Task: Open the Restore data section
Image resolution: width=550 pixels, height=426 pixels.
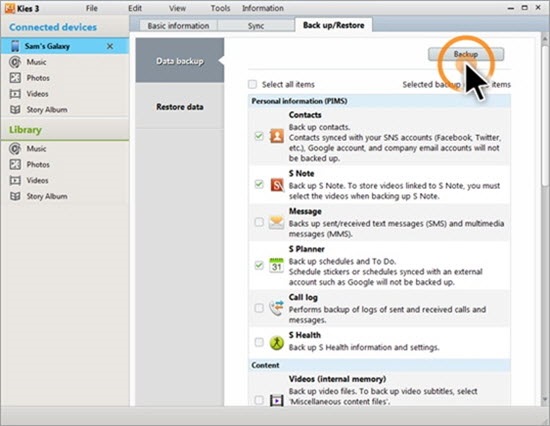Action: [180, 107]
